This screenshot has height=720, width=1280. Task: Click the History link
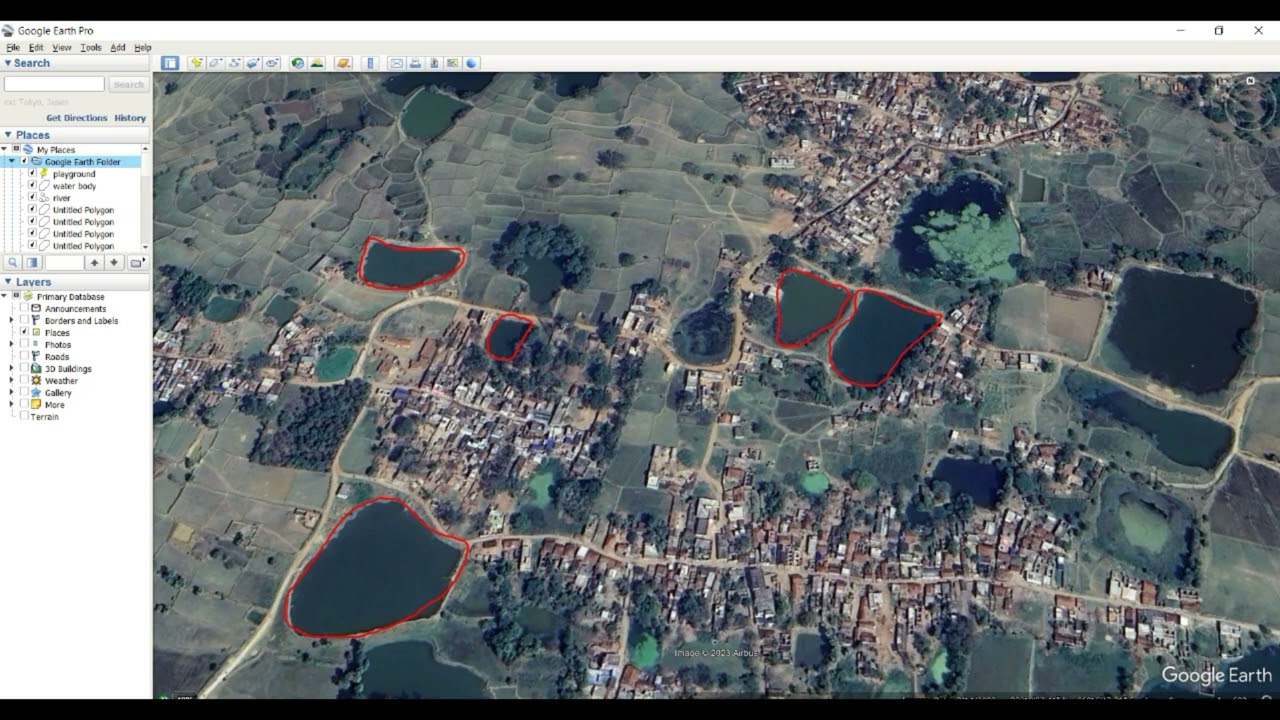(x=130, y=118)
